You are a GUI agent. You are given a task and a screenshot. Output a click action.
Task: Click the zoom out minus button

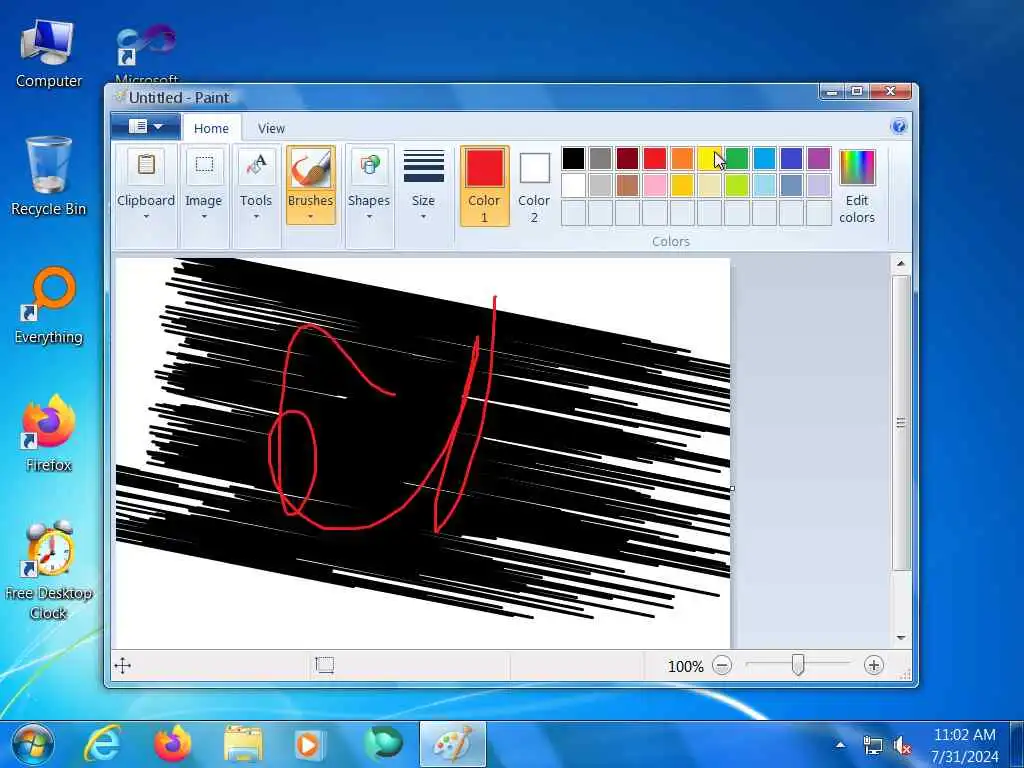point(722,665)
